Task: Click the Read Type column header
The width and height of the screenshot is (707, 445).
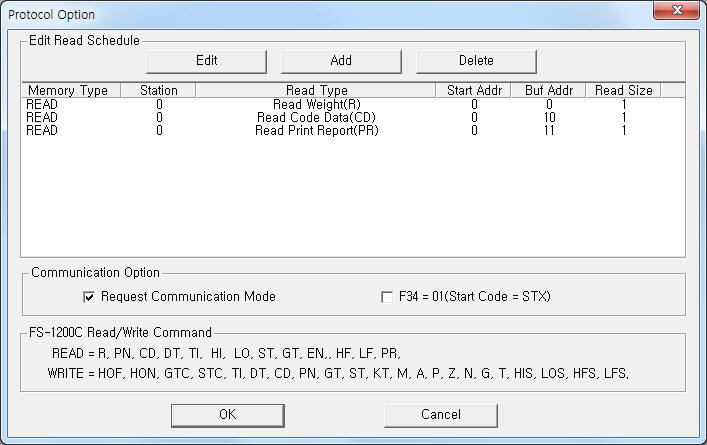Action: (x=316, y=91)
